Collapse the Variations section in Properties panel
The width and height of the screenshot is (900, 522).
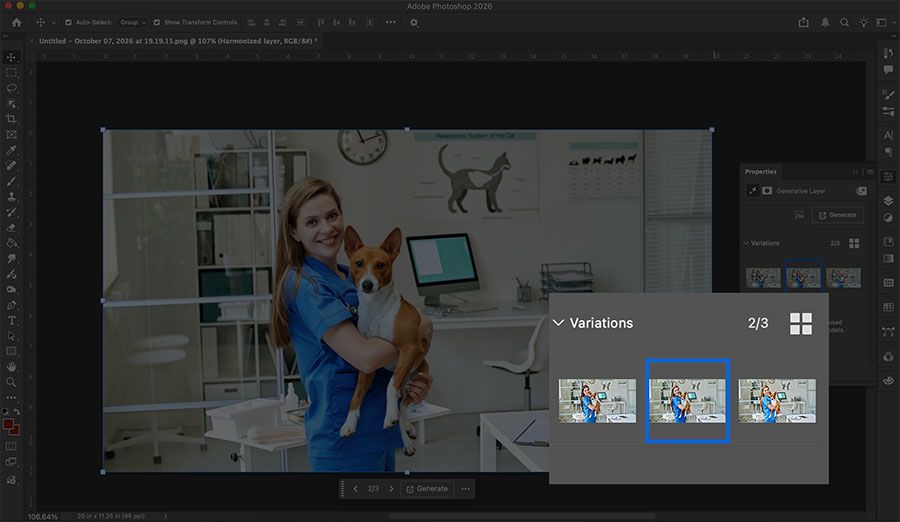746,243
